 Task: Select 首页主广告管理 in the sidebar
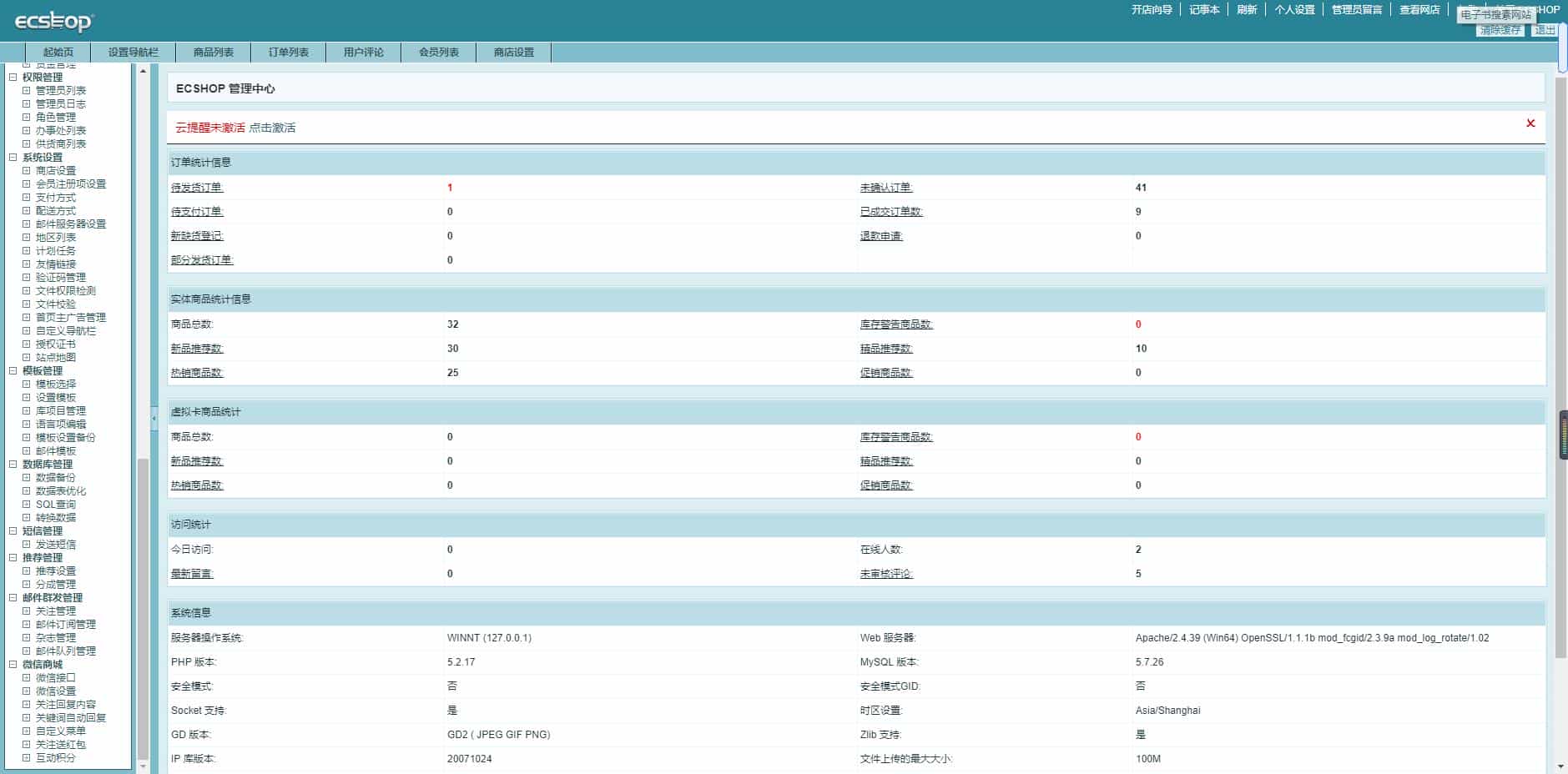coord(71,318)
